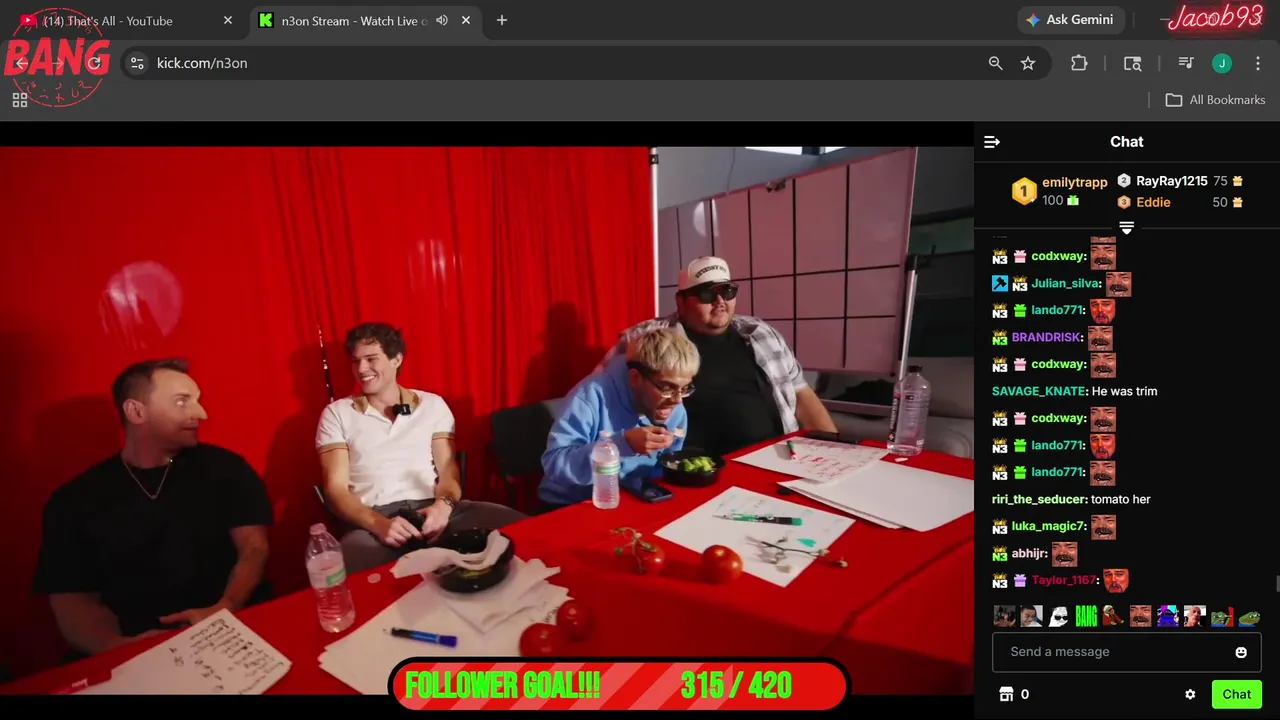Open the browser zoom magnifier icon
This screenshot has width=1280, height=720.
click(x=996, y=63)
